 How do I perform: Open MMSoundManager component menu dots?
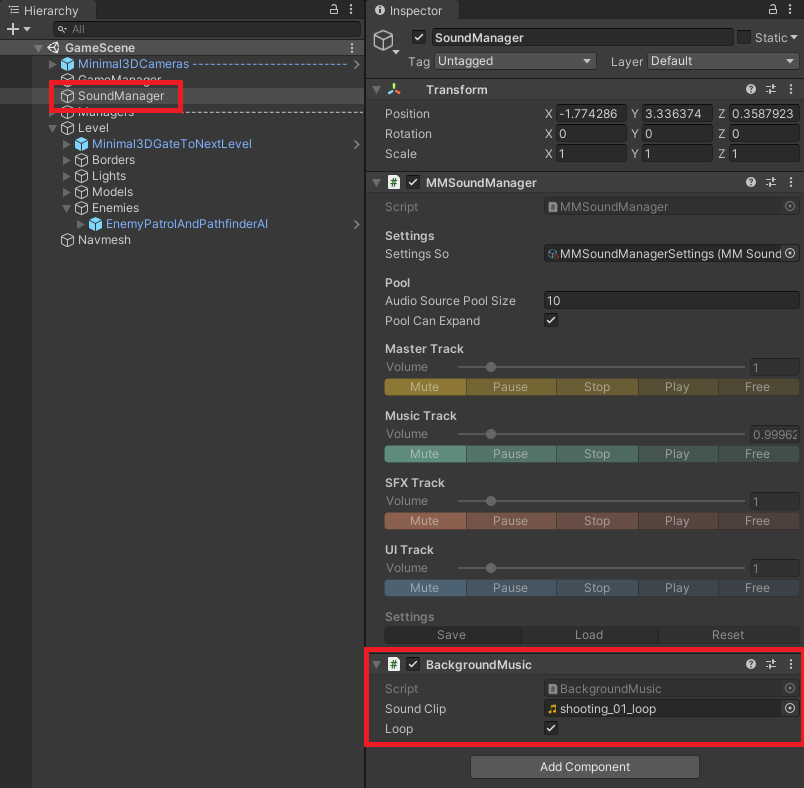[791, 183]
